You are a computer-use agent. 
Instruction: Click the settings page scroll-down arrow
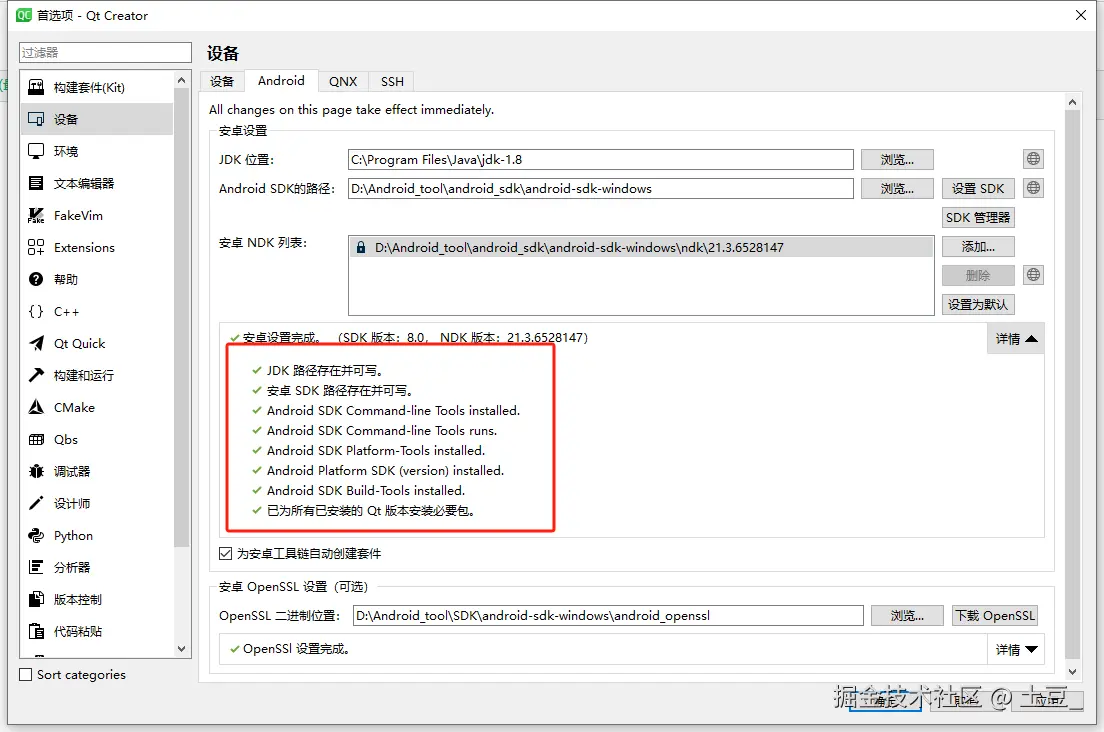click(x=1072, y=671)
